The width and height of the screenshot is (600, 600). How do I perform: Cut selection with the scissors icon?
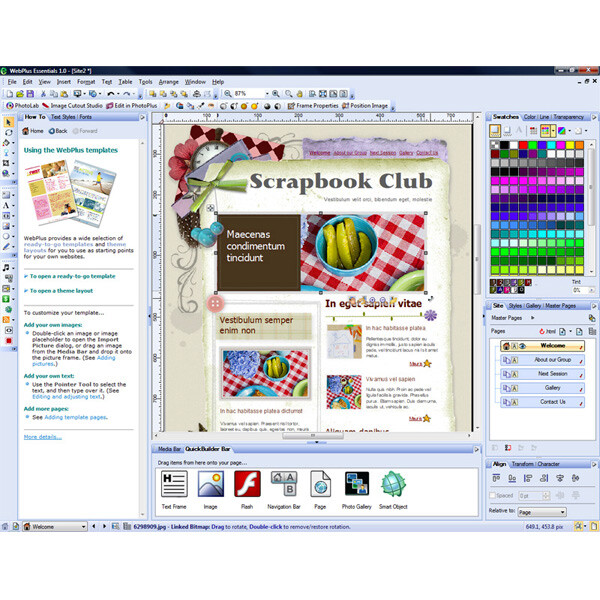[x=43, y=94]
